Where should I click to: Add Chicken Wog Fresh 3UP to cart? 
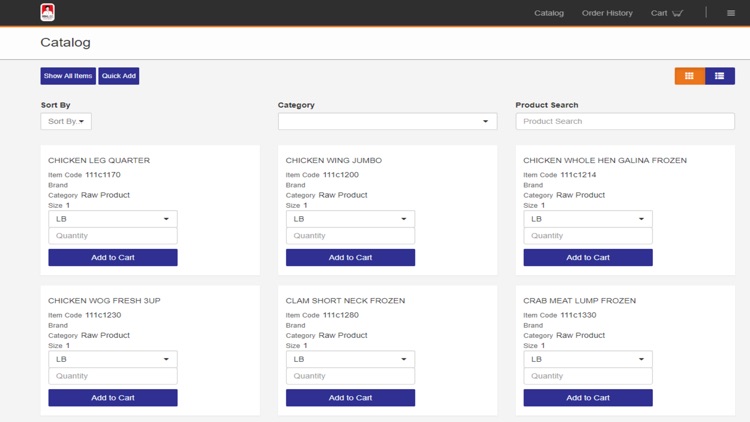[x=113, y=397]
